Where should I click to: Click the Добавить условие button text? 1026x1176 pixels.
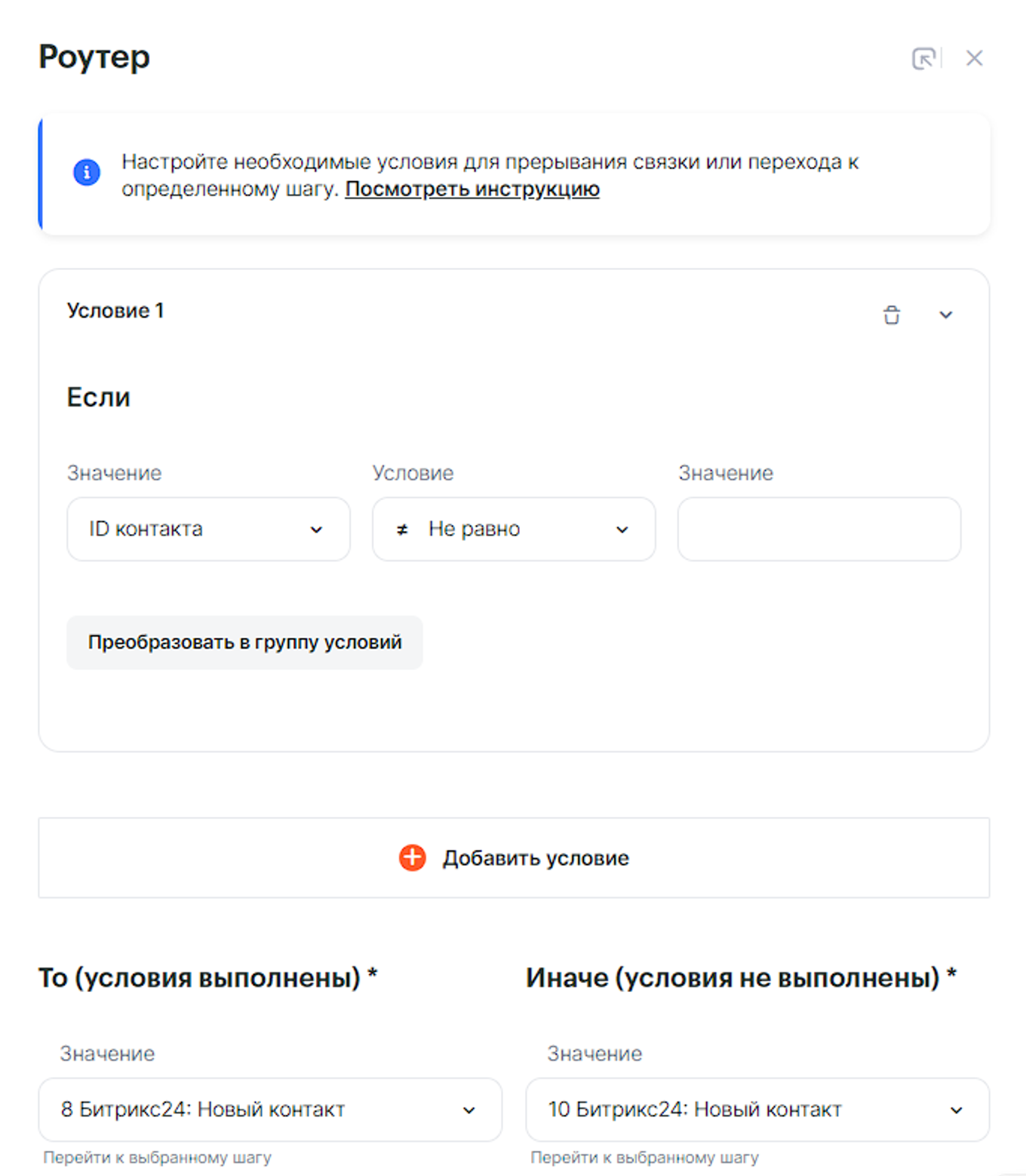tap(536, 858)
